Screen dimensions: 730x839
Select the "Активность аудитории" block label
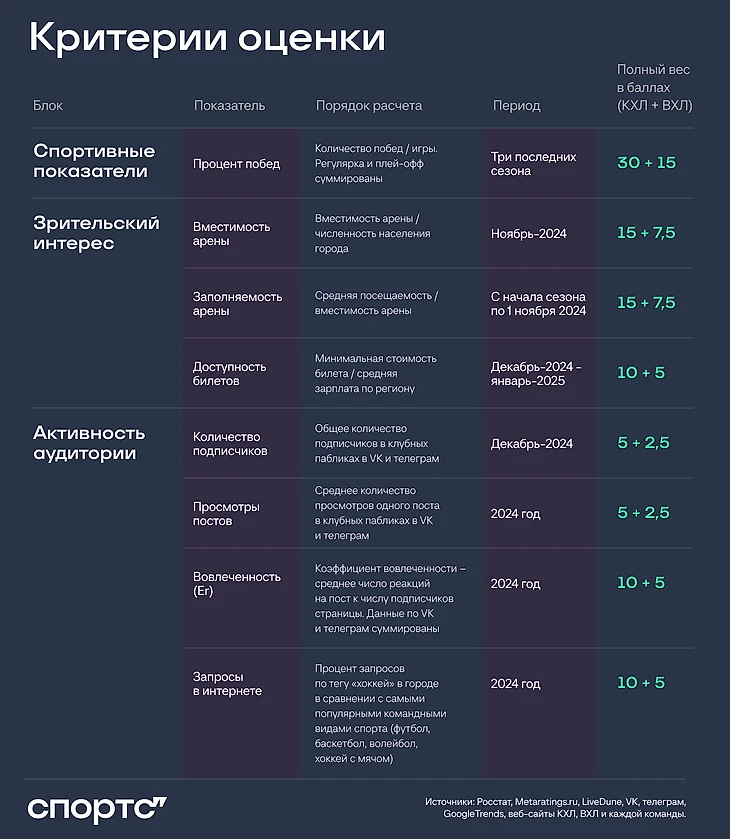(89, 443)
